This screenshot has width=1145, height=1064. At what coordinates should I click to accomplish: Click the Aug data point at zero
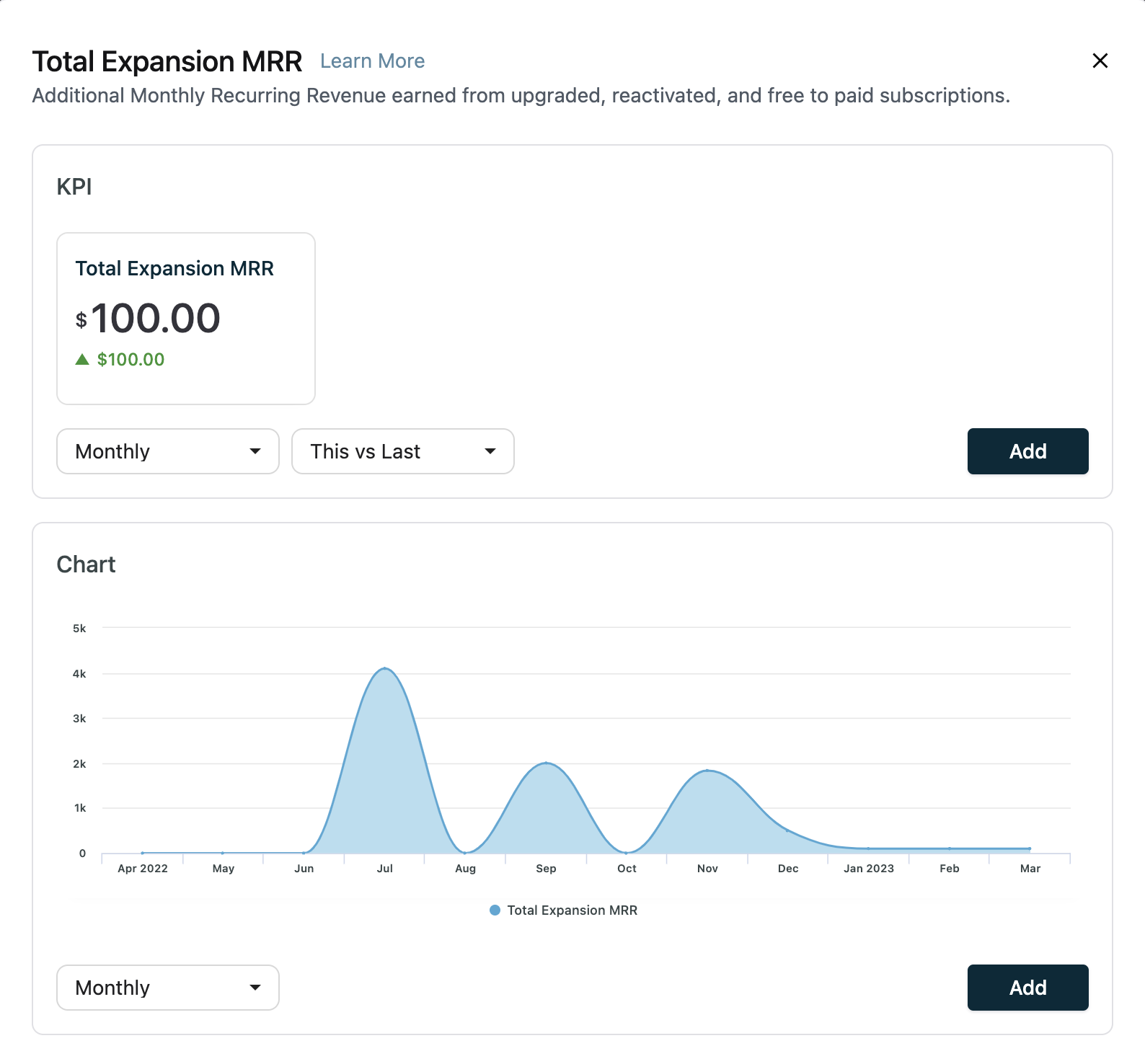465,853
